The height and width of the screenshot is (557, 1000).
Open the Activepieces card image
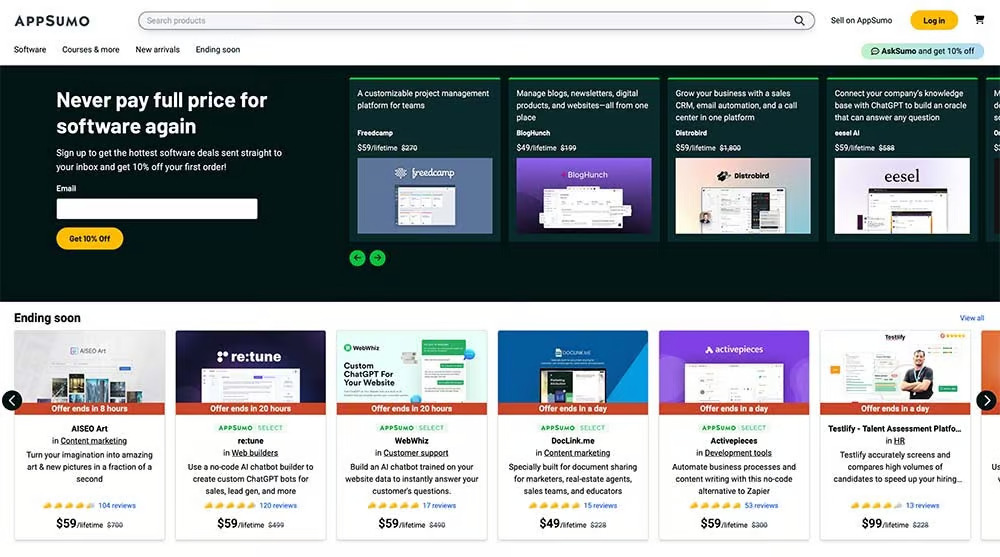[x=734, y=367]
